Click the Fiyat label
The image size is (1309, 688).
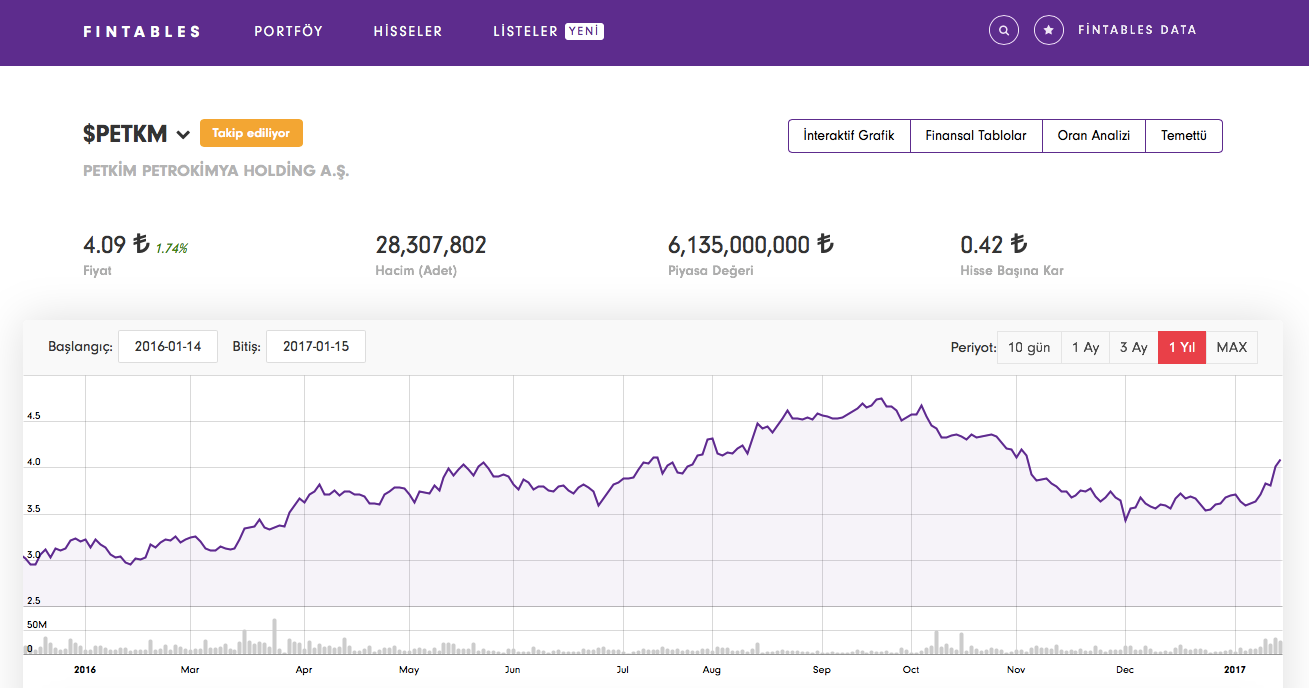pos(97,270)
